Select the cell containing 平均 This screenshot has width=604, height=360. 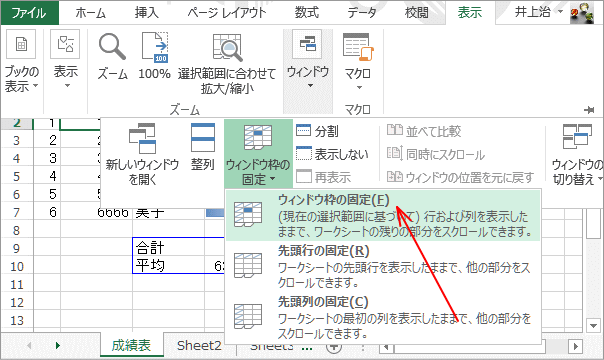point(169,266)
